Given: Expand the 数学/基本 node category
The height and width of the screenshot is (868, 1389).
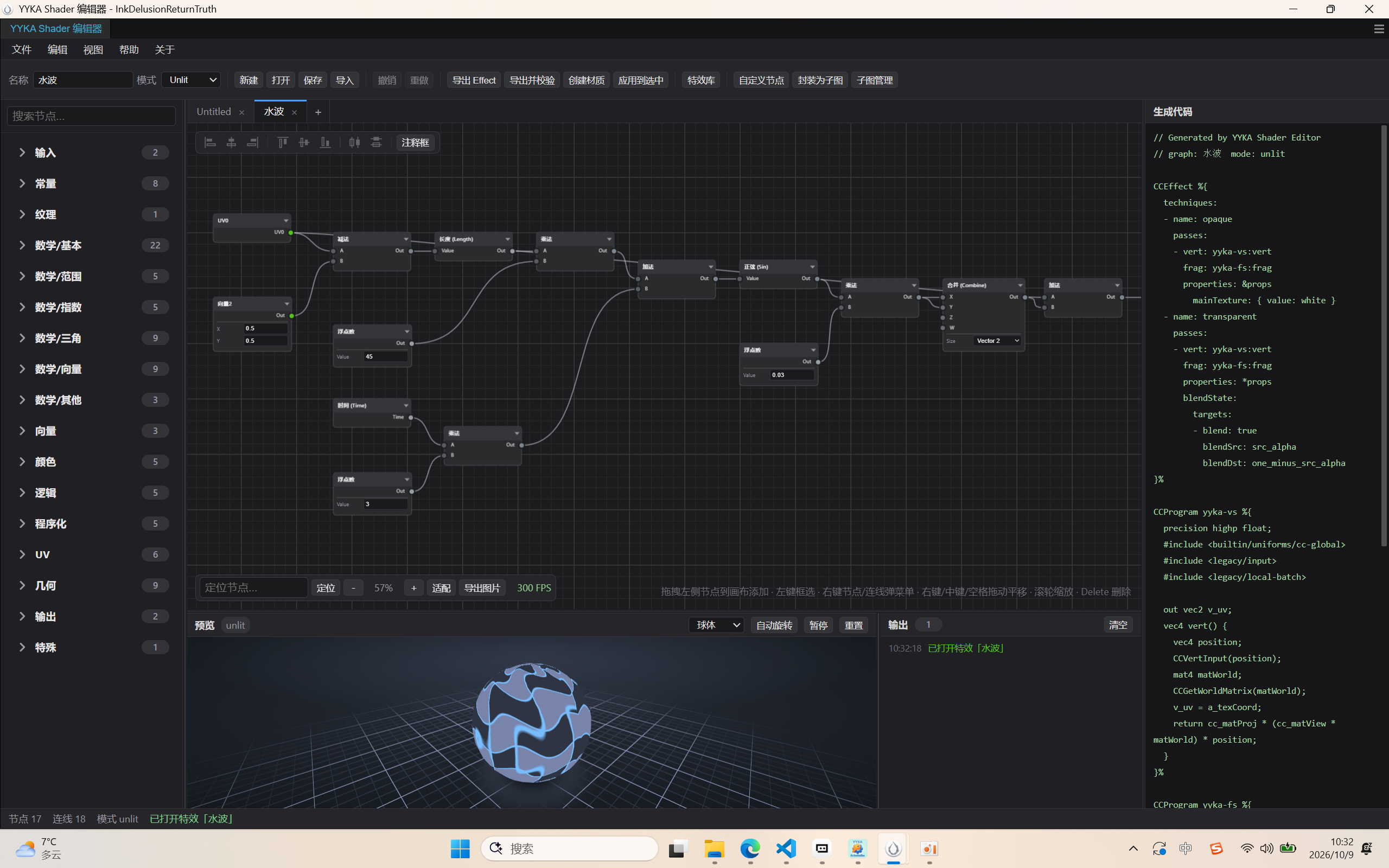Looking at the screenshot, I should [x=91, y=246].
